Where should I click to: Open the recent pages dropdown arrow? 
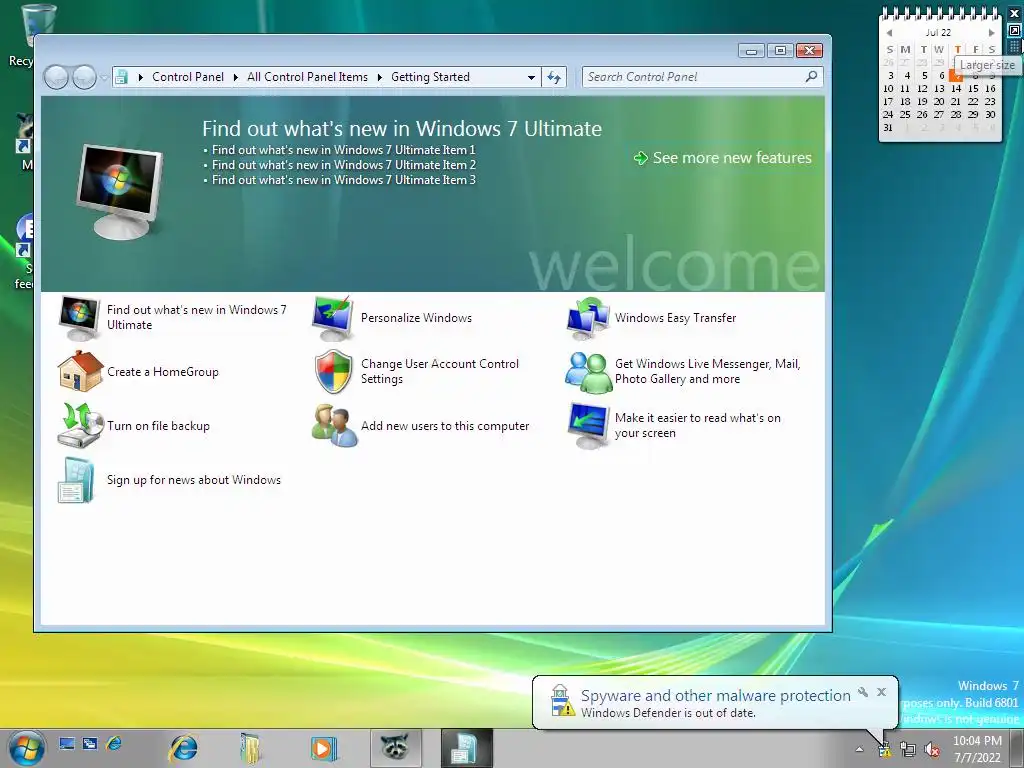pos(104,78)
